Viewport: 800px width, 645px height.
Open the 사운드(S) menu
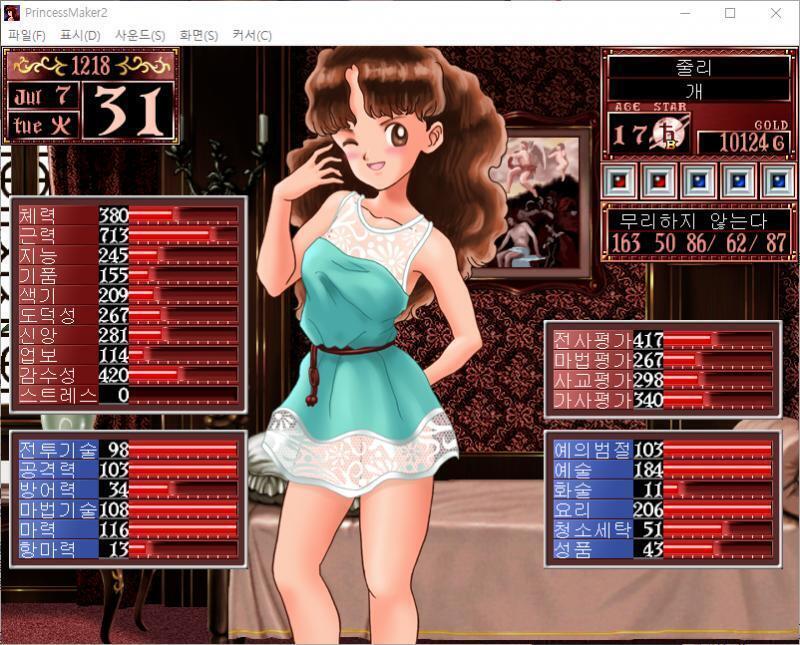pyautogui.click(x=140, y=35)
